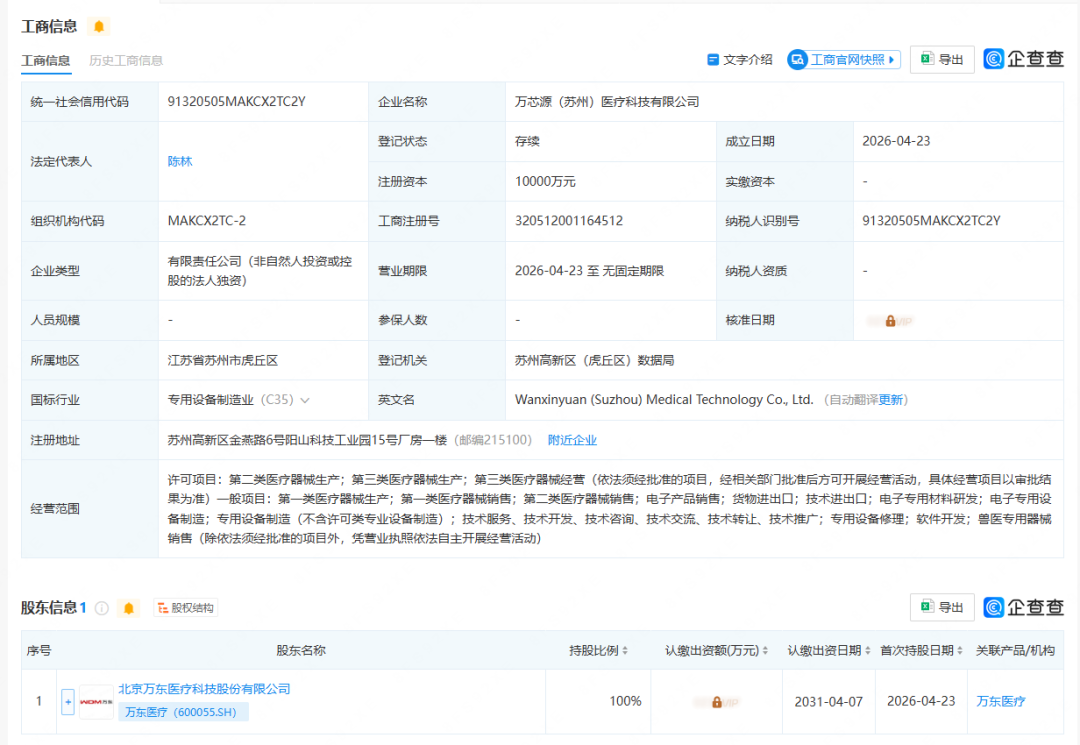The height and width of the screenshot is (745, 1080).
Task: Click the document icon in 文字介绍
Action: pyautogui.click(x=713, y=60)
